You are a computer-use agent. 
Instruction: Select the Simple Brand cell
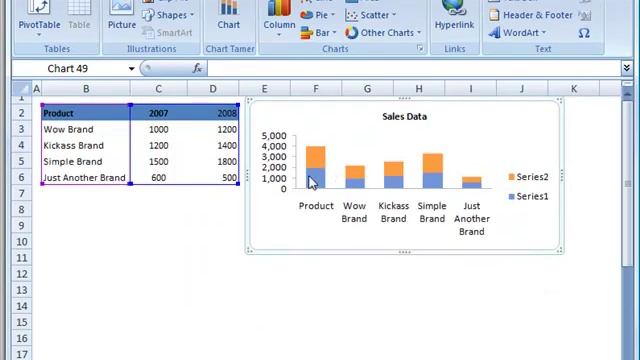tap(86, 162)
